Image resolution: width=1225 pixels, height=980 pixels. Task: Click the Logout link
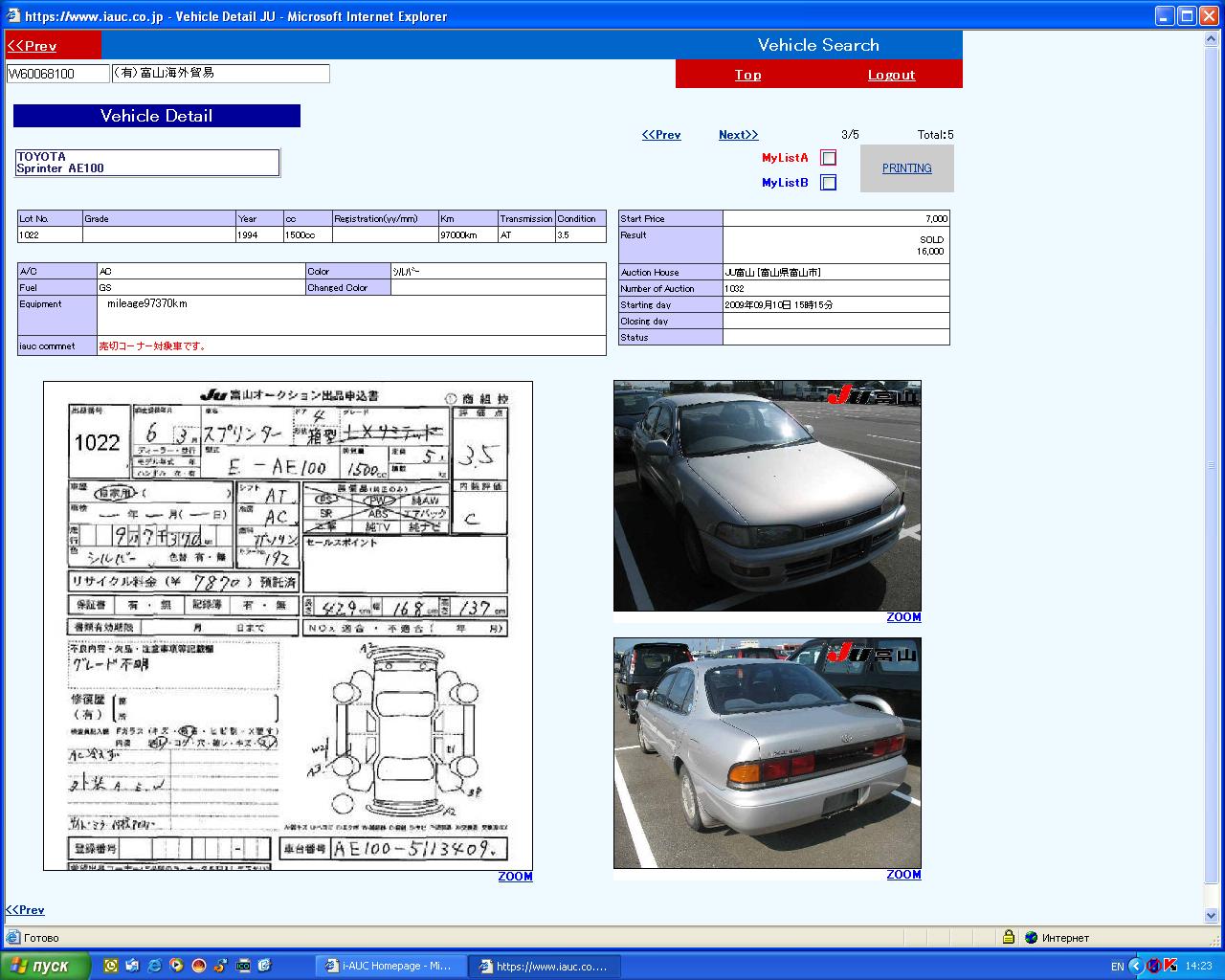891,75
